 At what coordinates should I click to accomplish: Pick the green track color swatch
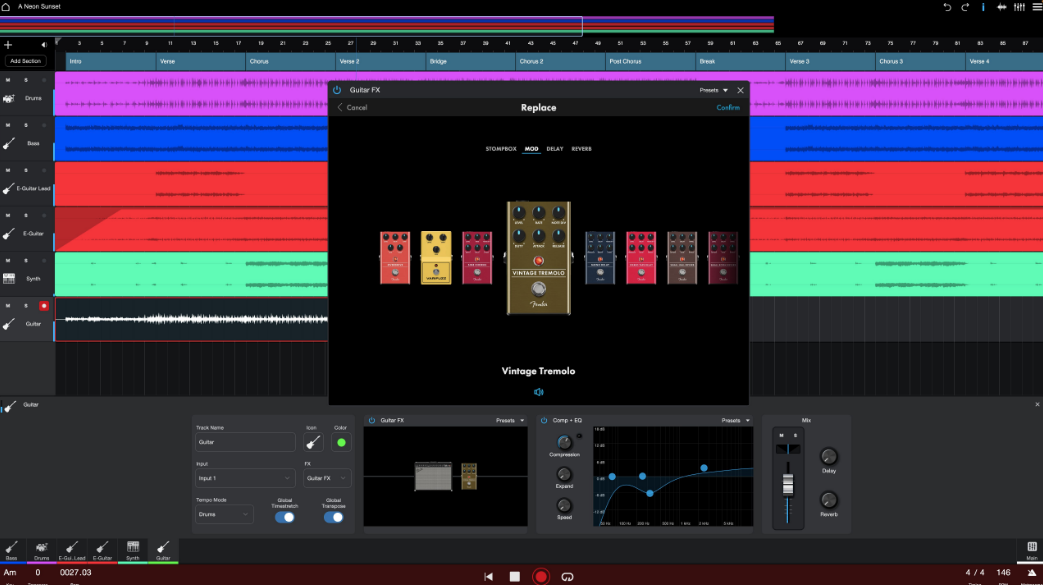341,442
